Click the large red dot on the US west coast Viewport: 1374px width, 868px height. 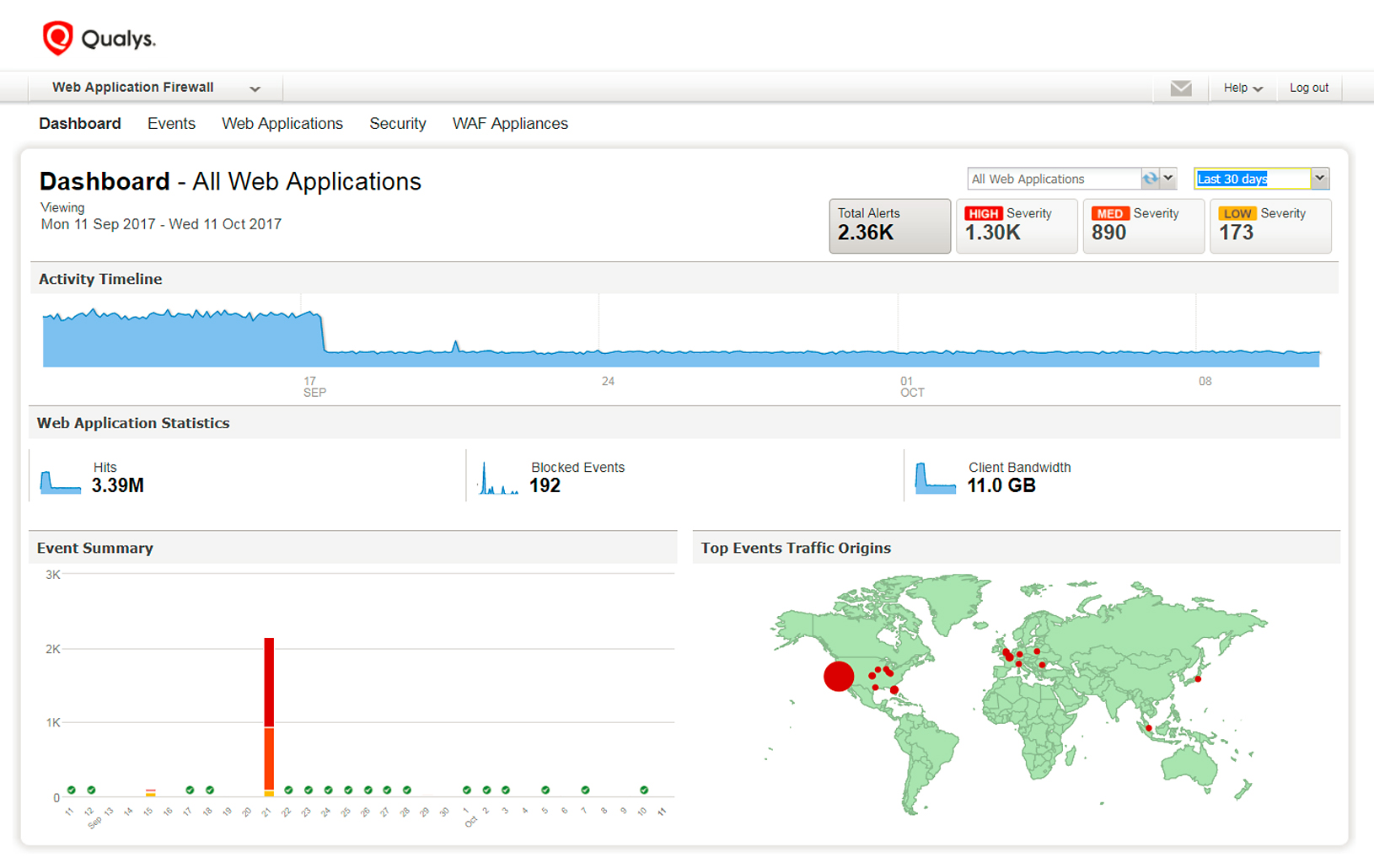[838, 676]
